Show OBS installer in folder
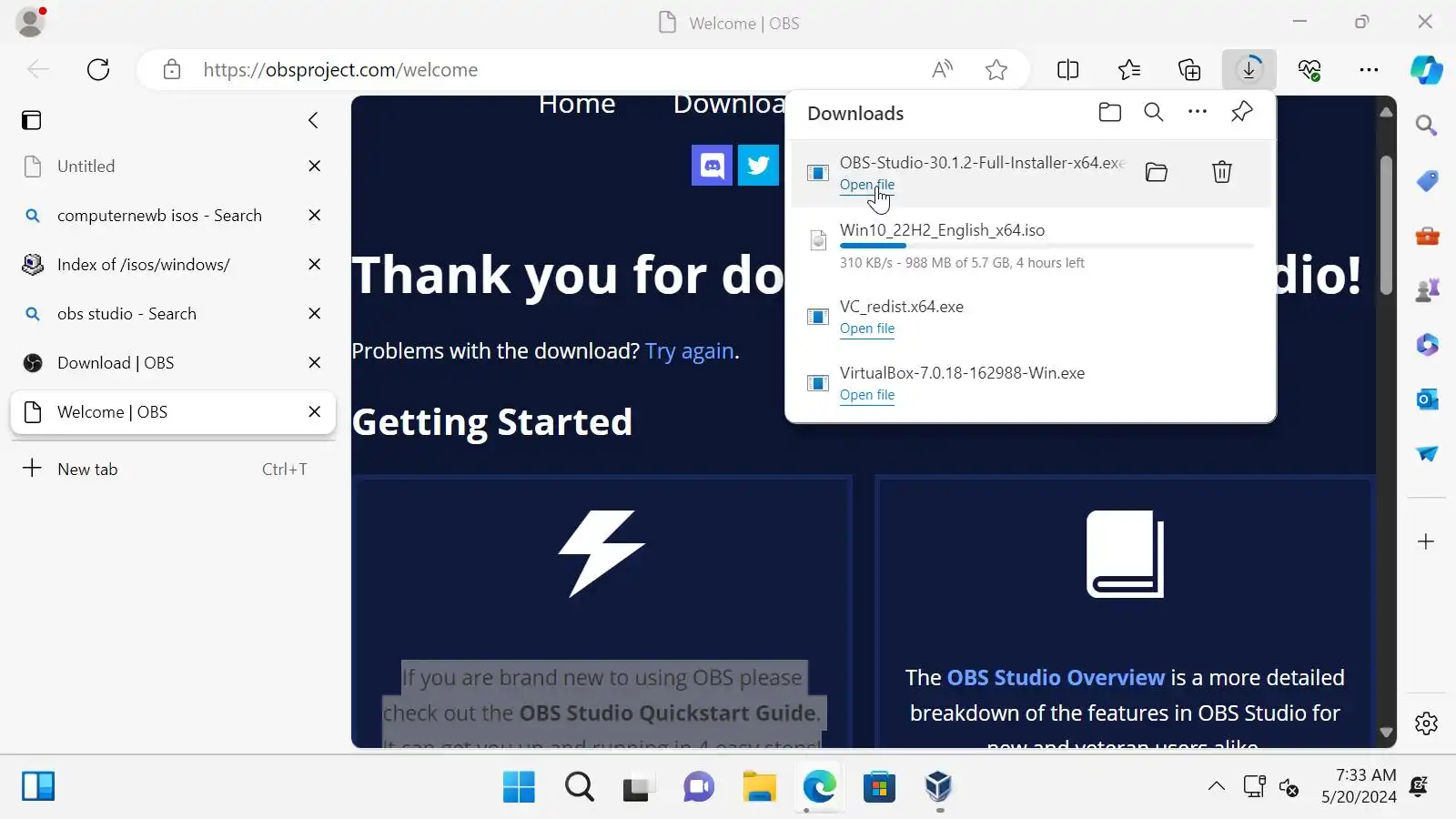The height and width of the screenshot is (819, 1456). coord(1157,172)
